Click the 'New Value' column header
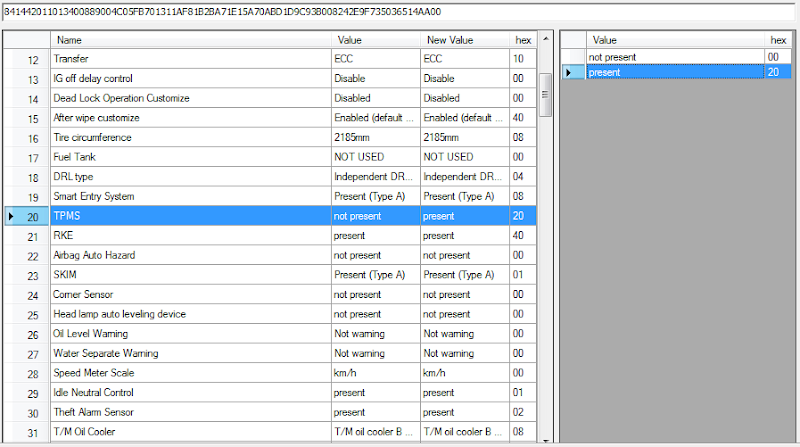 pos(465,40)
